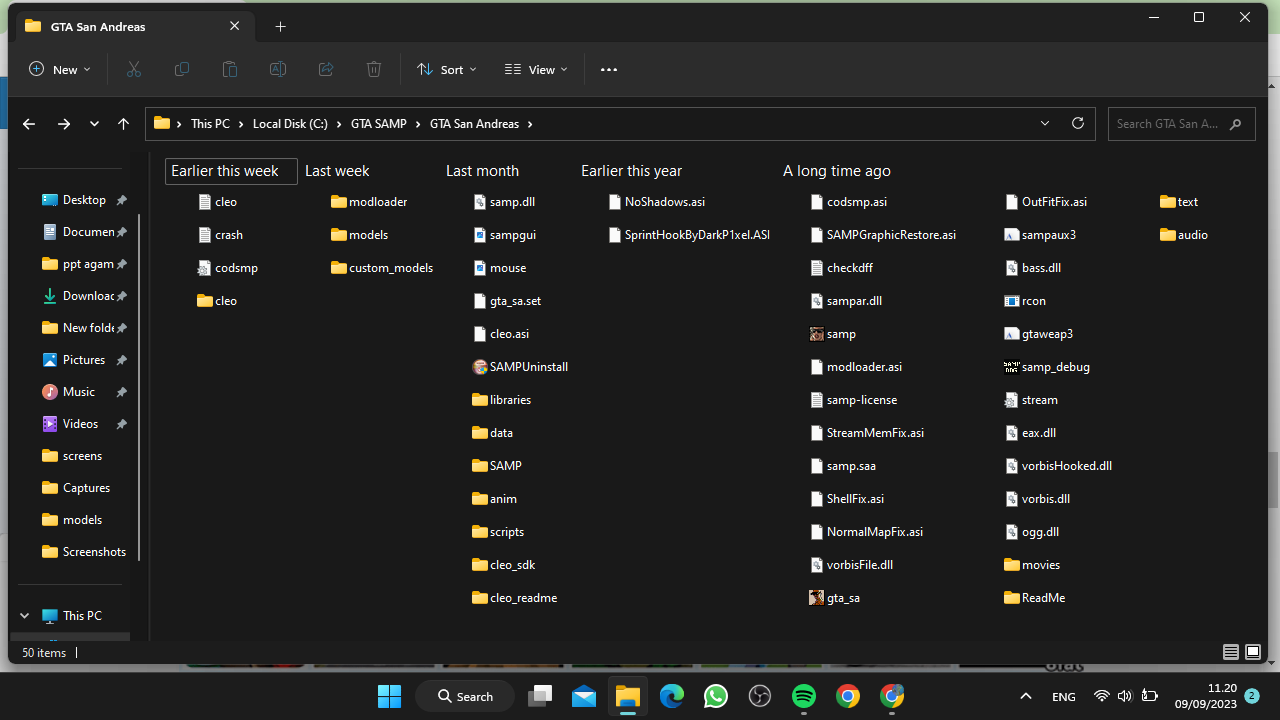The height and width of the screenshot is (720, 1280).
Task: Open Screenshots folder in sidebar
Action: click(x=85, y=552)
